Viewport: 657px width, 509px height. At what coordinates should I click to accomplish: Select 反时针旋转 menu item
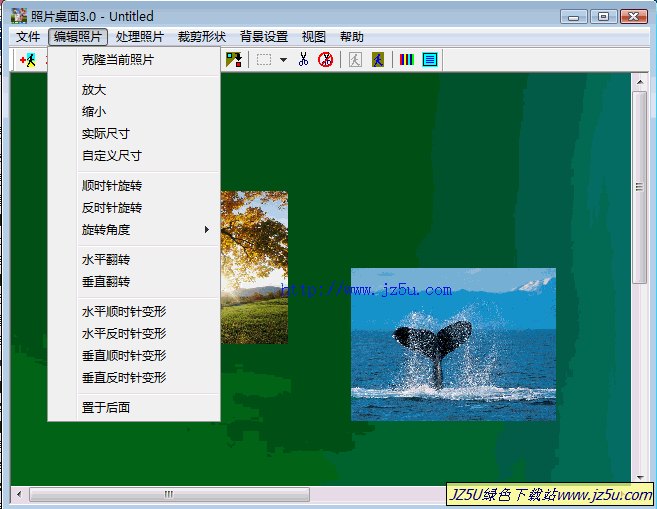[134, 207]
